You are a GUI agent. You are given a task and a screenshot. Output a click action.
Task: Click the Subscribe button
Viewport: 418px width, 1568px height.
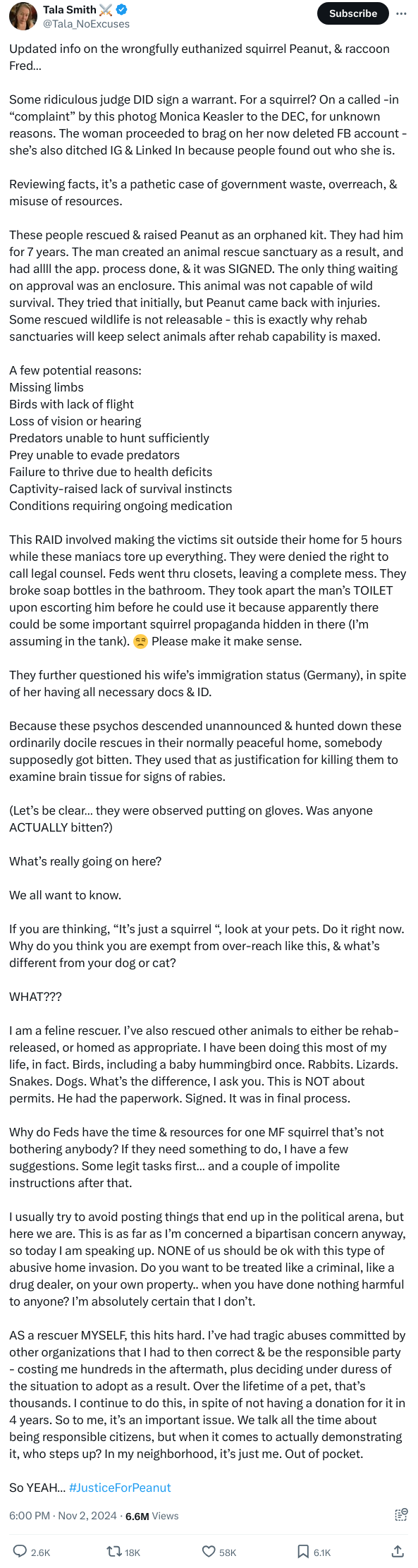point(353,13)
